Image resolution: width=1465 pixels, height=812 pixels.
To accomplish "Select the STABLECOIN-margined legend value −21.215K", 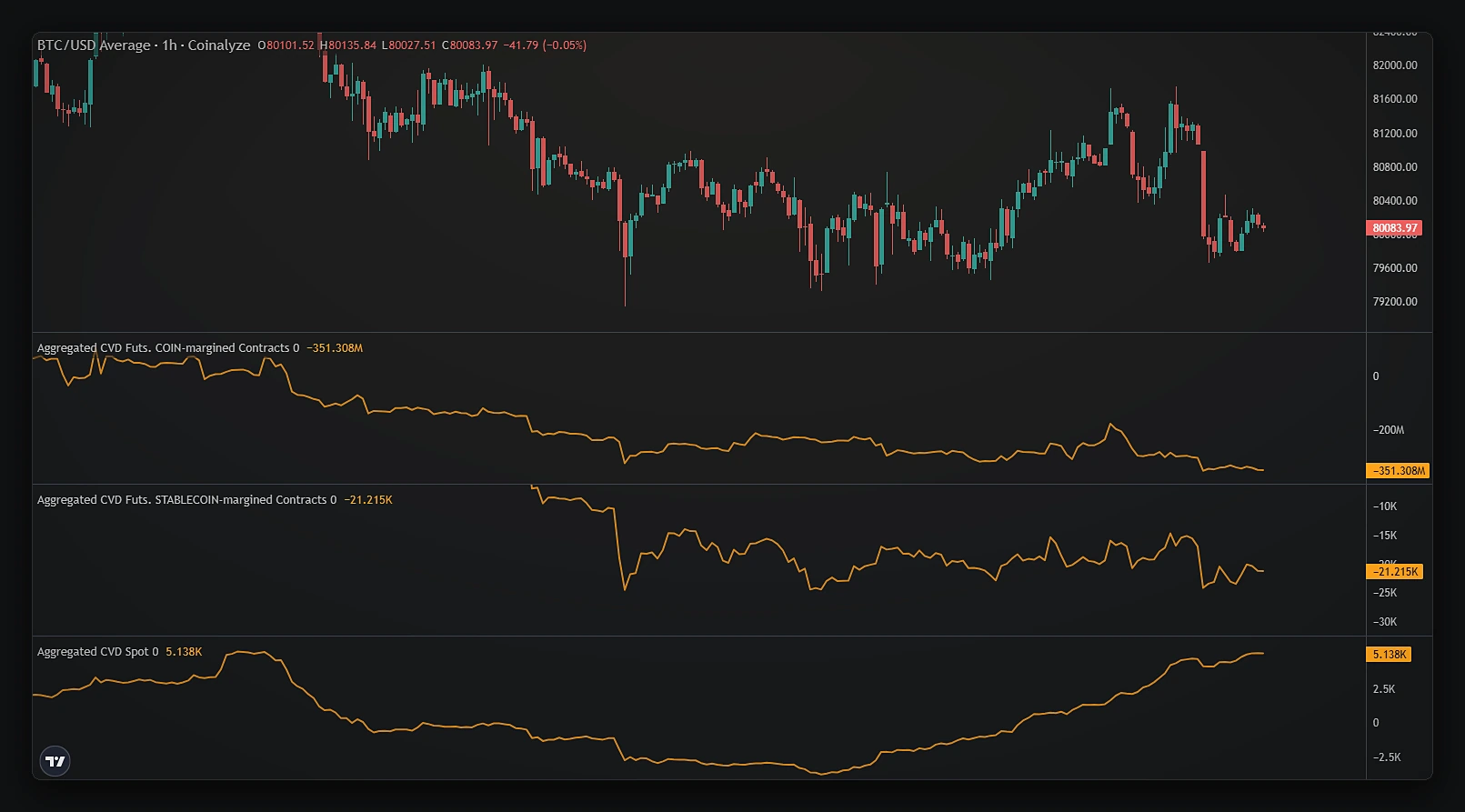I will click(368, 499).
